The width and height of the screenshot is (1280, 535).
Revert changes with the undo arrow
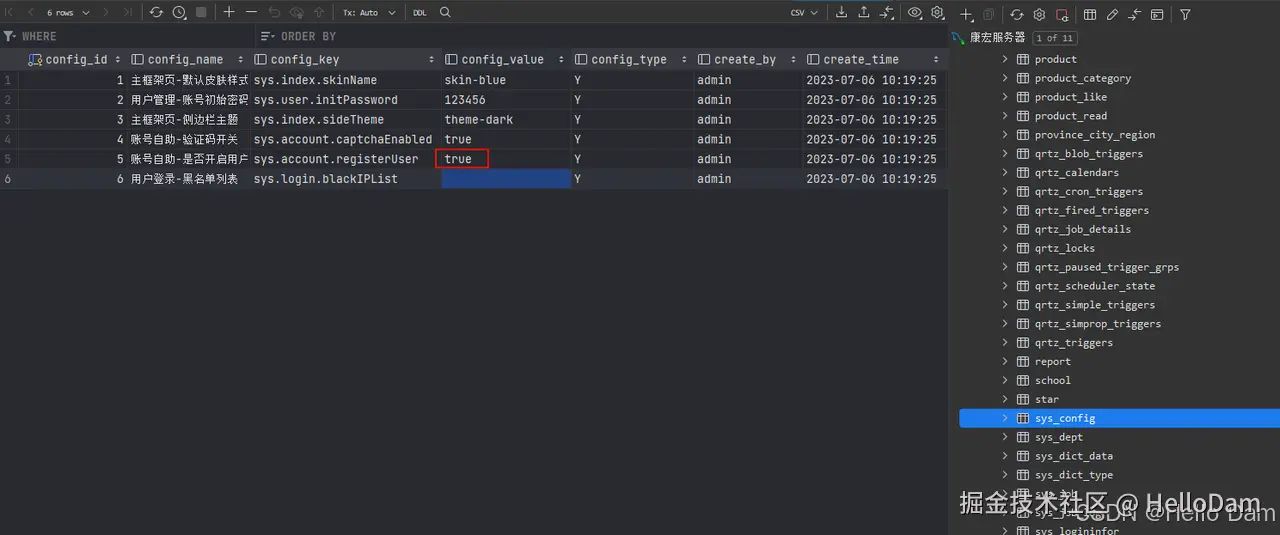tap(274, 13)
